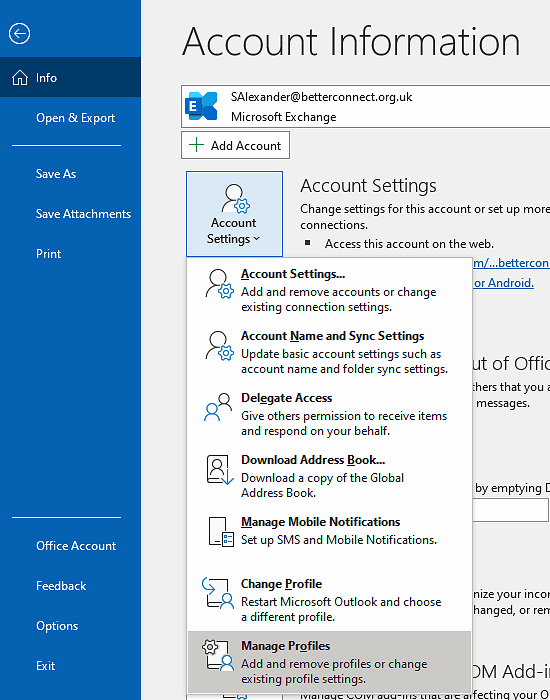This screenshot has height=700, width=550.
Task: Select Save As in sidebar
Action: [71, 174]
